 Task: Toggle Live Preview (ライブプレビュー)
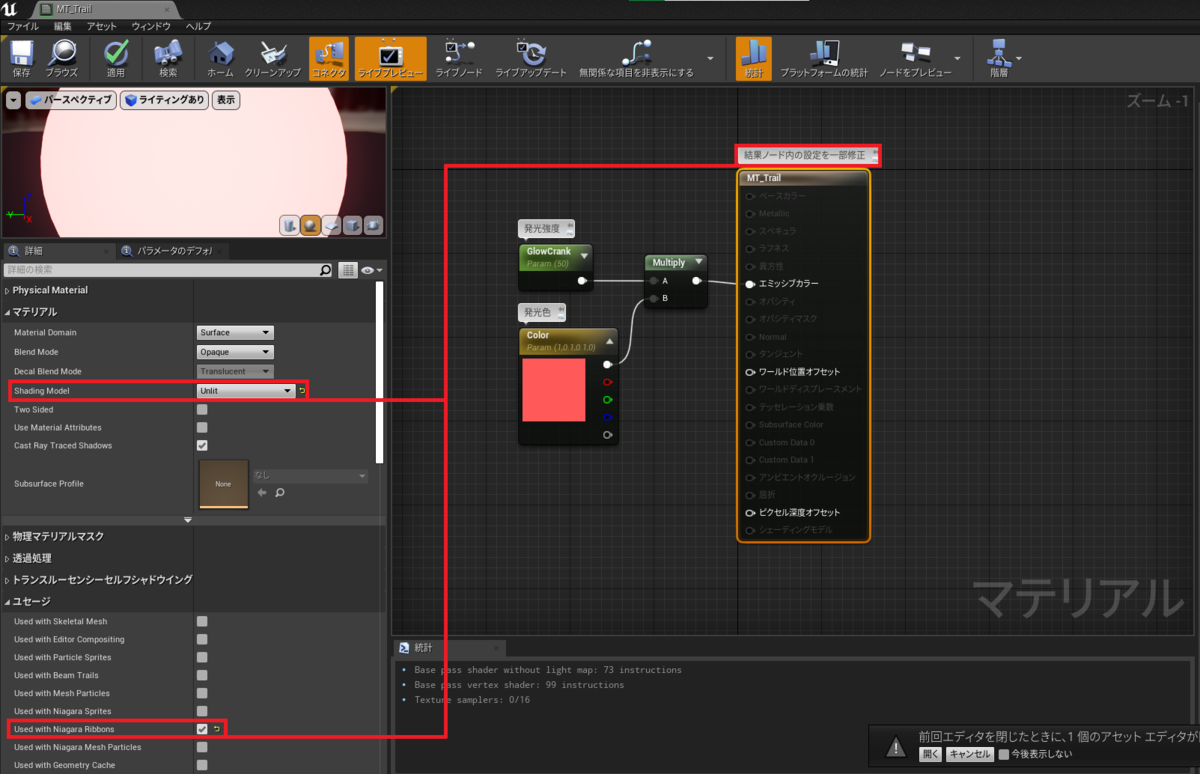(391, 58)
